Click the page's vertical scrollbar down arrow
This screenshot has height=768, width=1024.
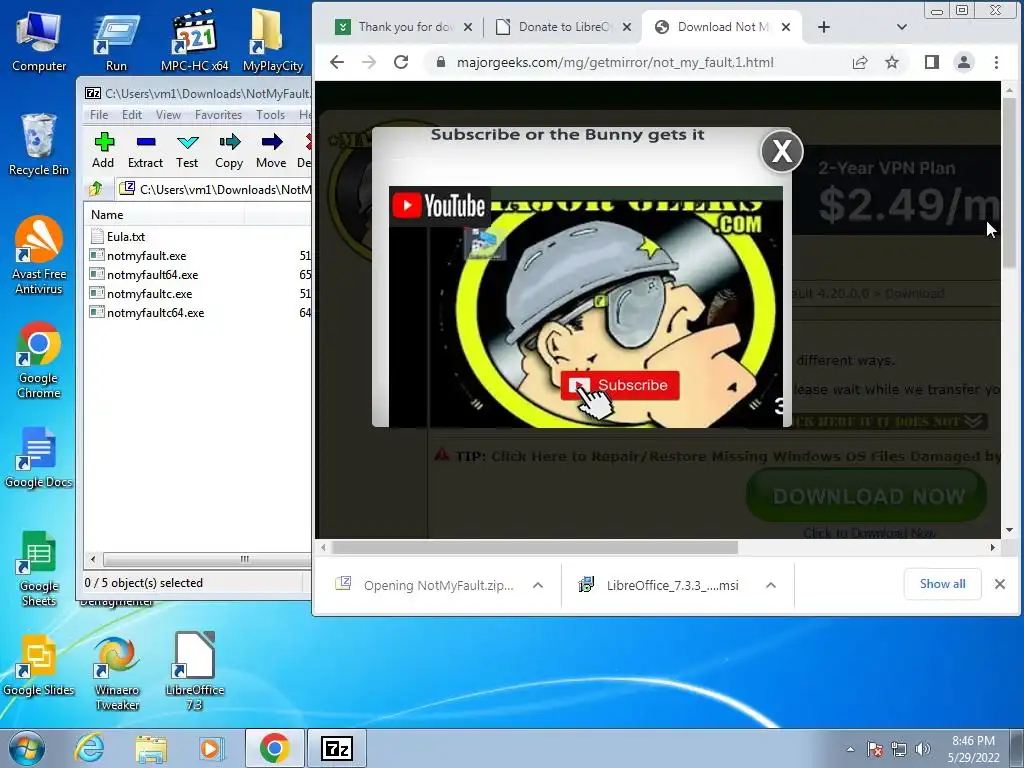[x=1009, y=530]
